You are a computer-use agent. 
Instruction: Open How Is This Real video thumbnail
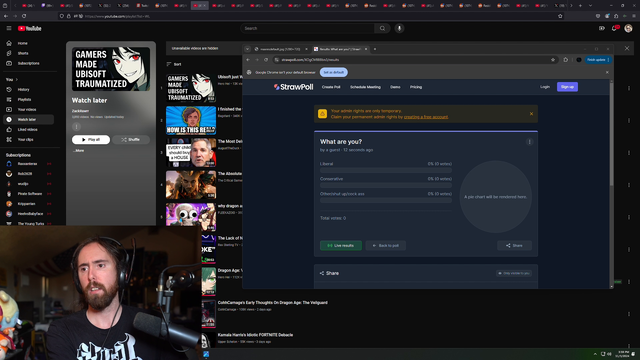point(191,120)
